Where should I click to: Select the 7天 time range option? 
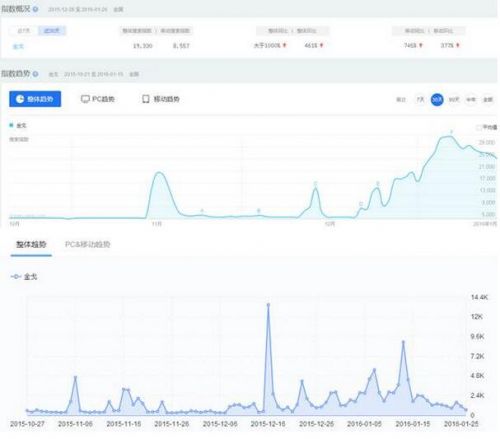coord(420,99)
